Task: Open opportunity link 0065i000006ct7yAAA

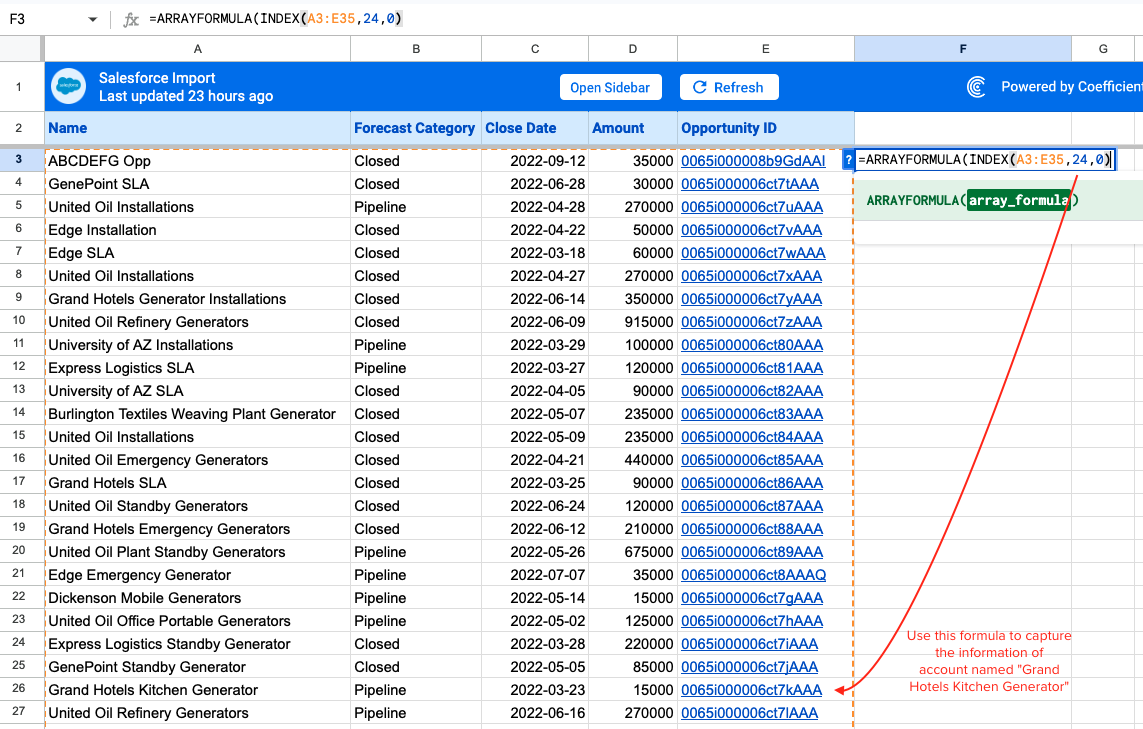Action: point(752,299)
